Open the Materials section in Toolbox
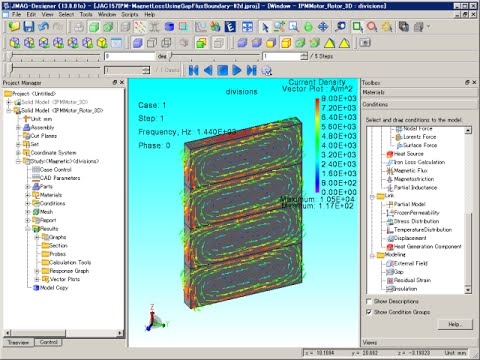This screenshot has height=360, width=480. tap(419, 93)
